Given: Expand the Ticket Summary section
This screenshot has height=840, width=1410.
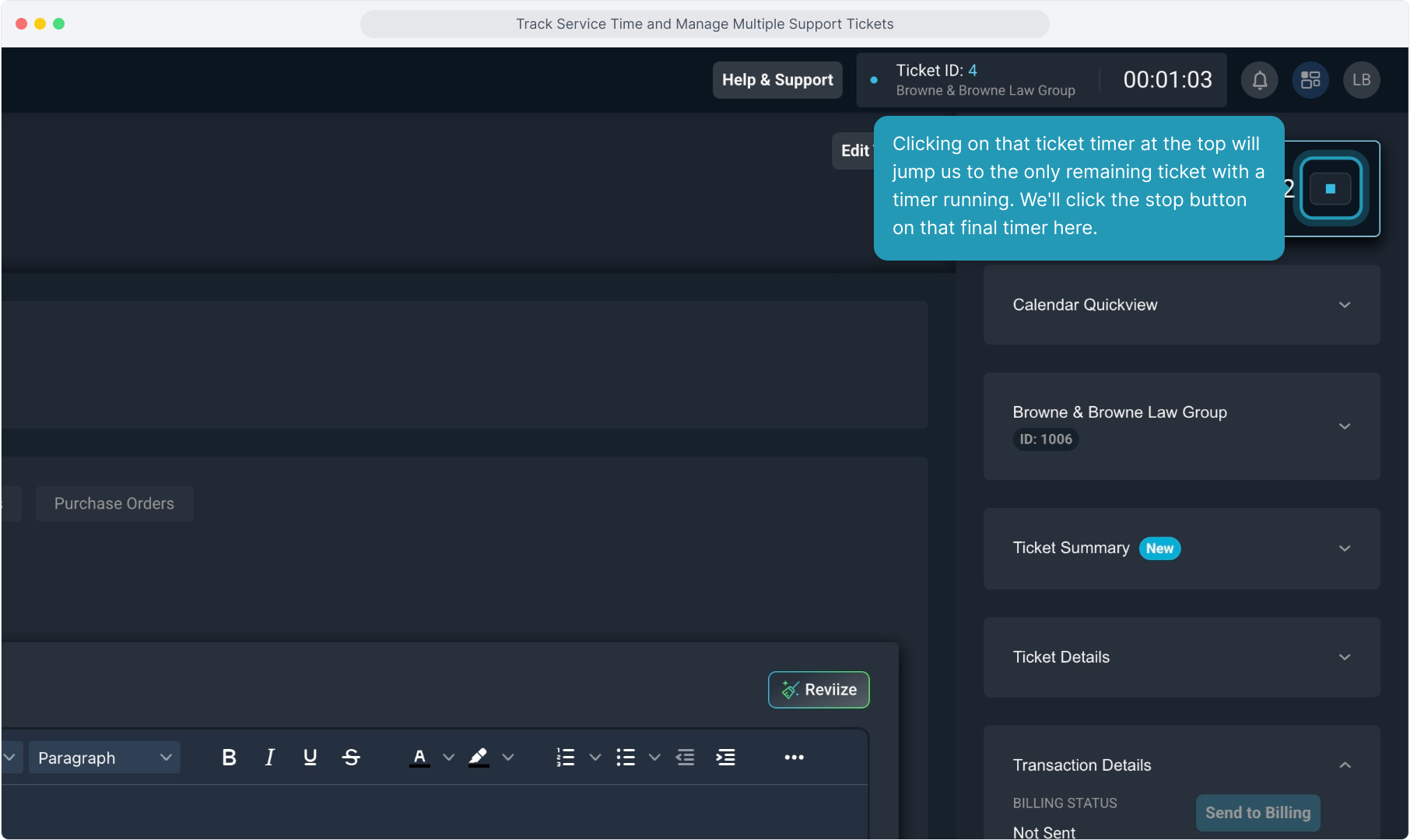Looking at the screenshot, I should click(x=1344, y=548).
